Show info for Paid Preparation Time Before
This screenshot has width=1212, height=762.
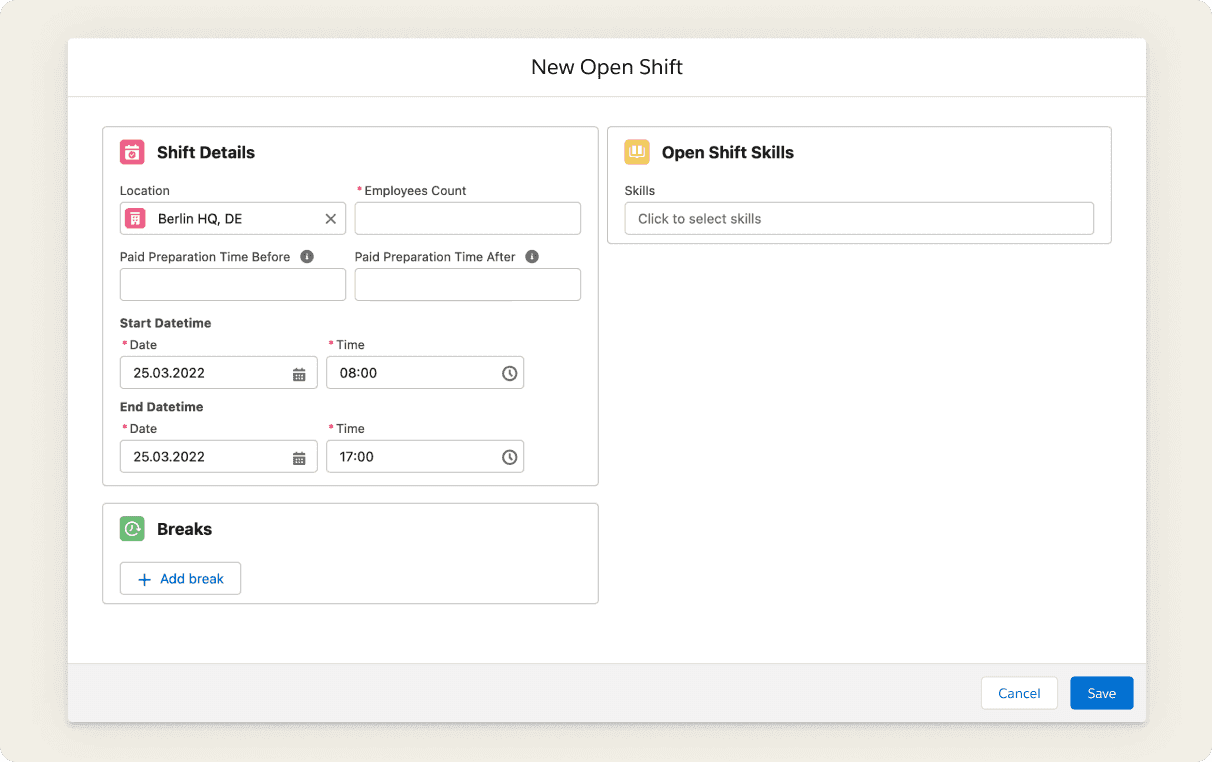coord(307,256)
